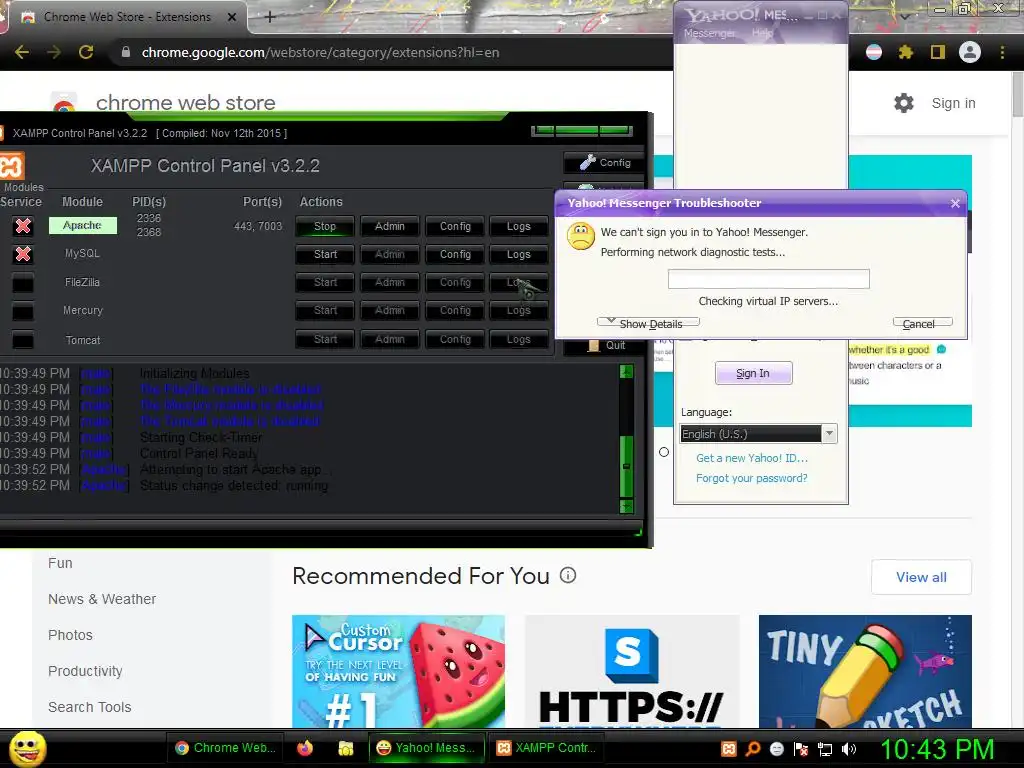
Task: Open the network tray icon
Action: pos(825,749)
